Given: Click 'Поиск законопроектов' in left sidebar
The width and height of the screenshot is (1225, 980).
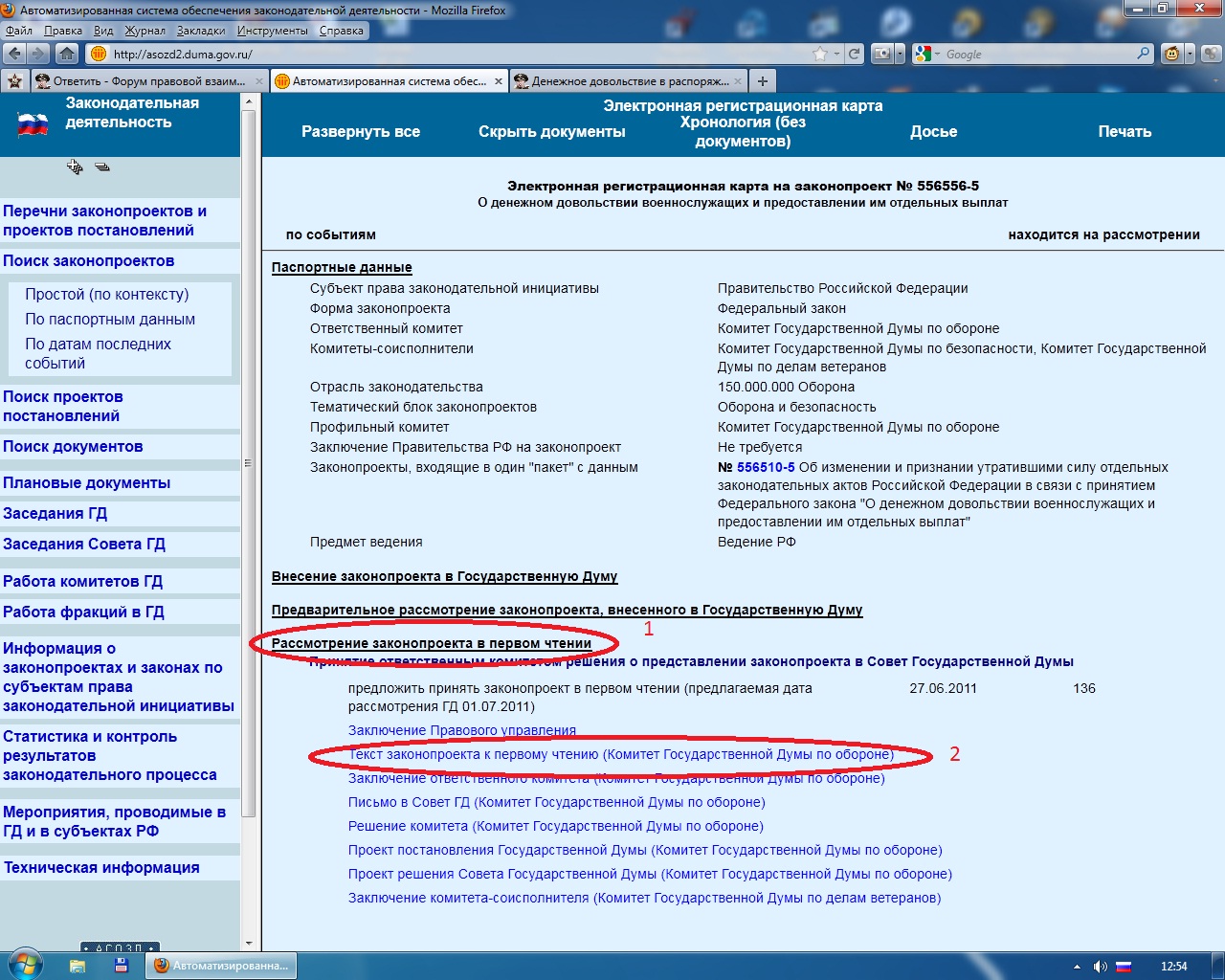Looking at the screenshot, I should point(88,260).
